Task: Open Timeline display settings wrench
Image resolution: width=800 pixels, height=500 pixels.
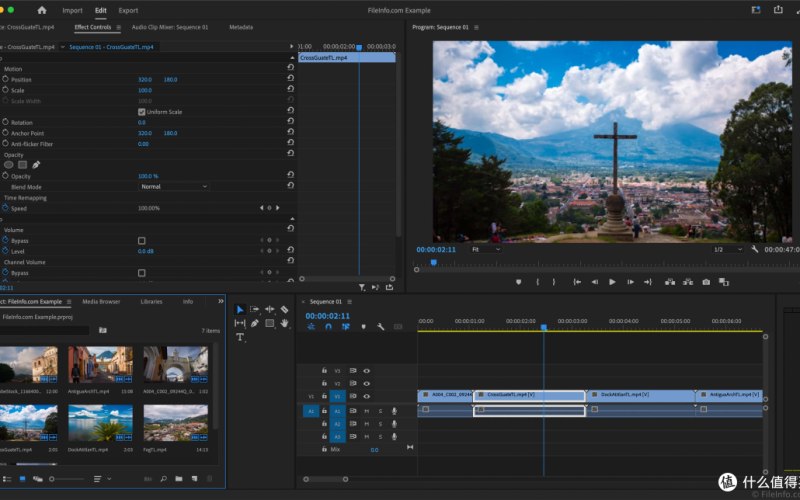Action: click(381, 327)
